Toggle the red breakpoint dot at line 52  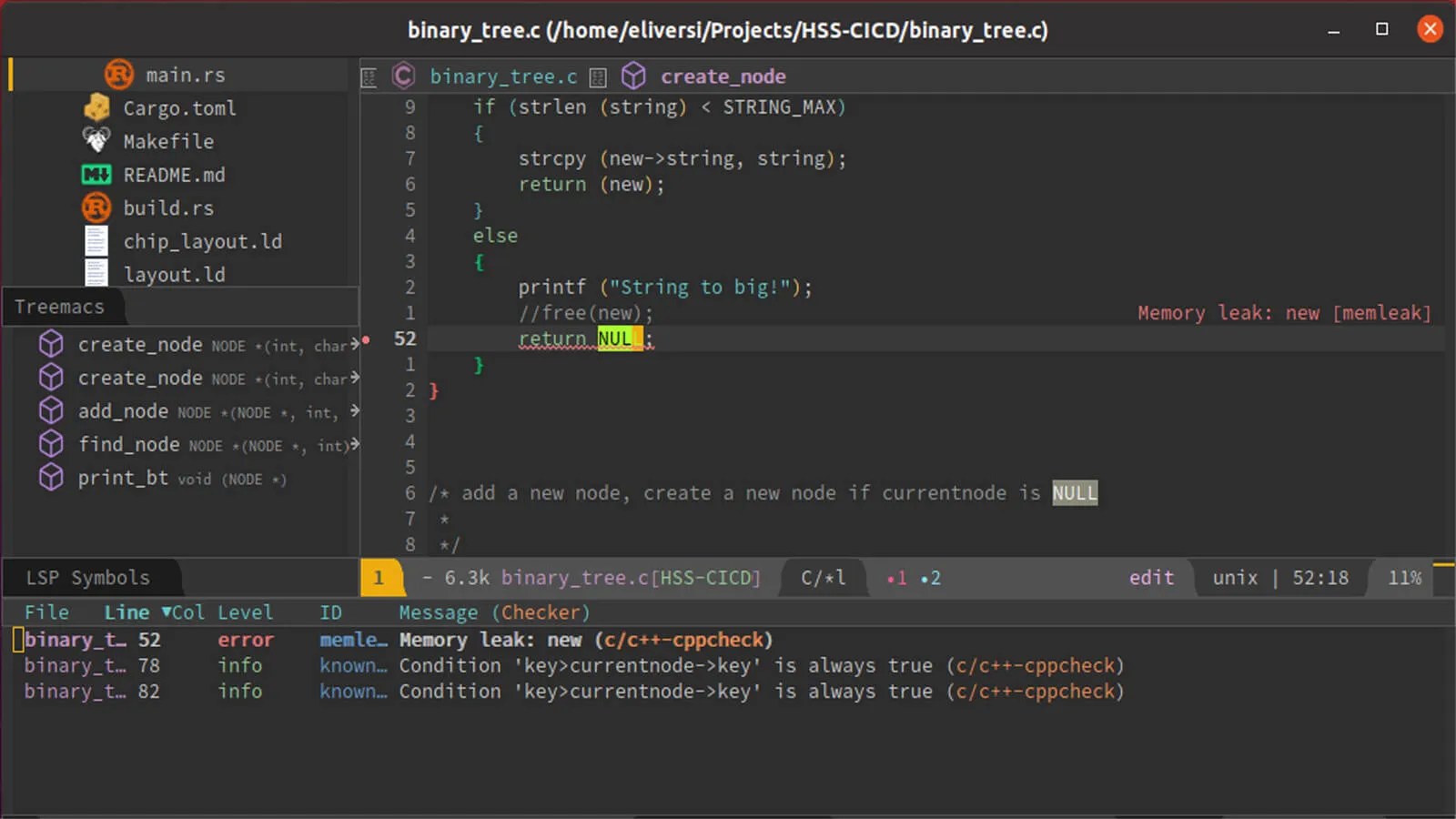click(x=366, y=339)
